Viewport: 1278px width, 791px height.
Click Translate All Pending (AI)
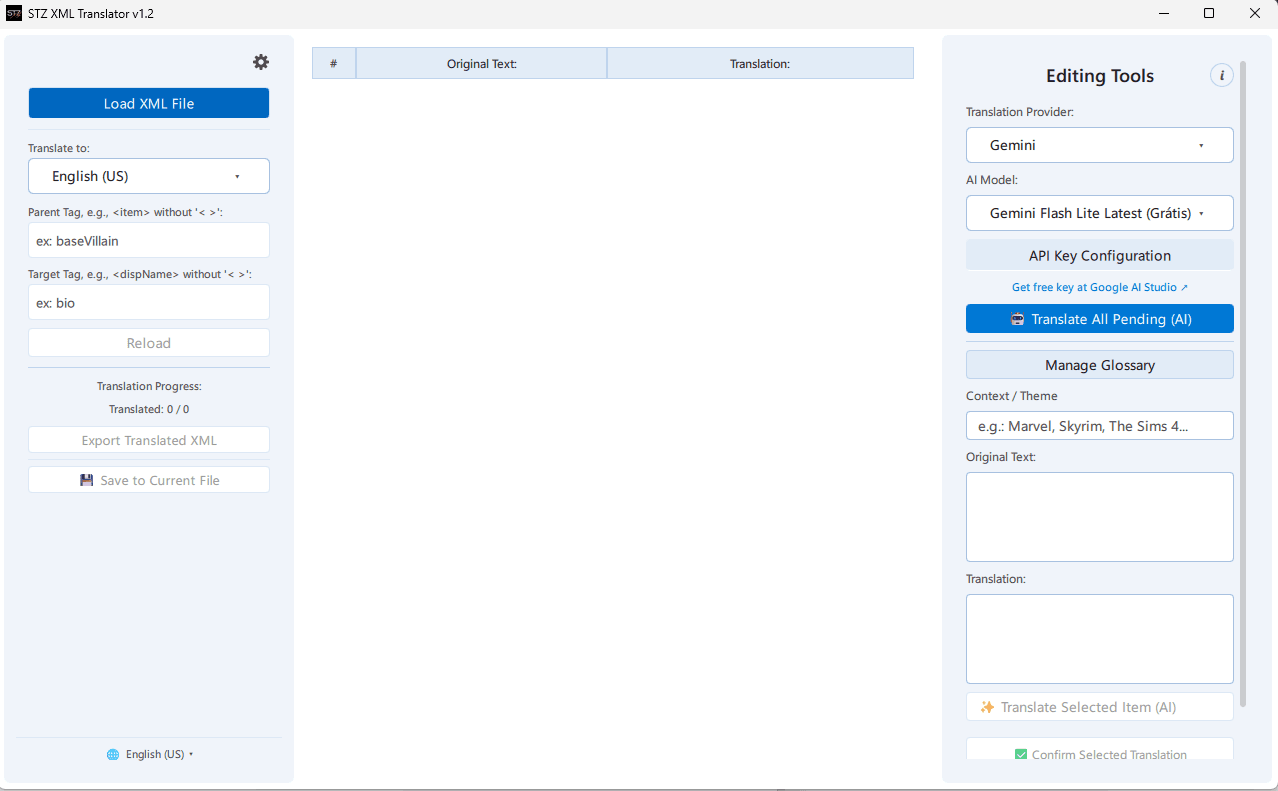tap(1099, 319)
